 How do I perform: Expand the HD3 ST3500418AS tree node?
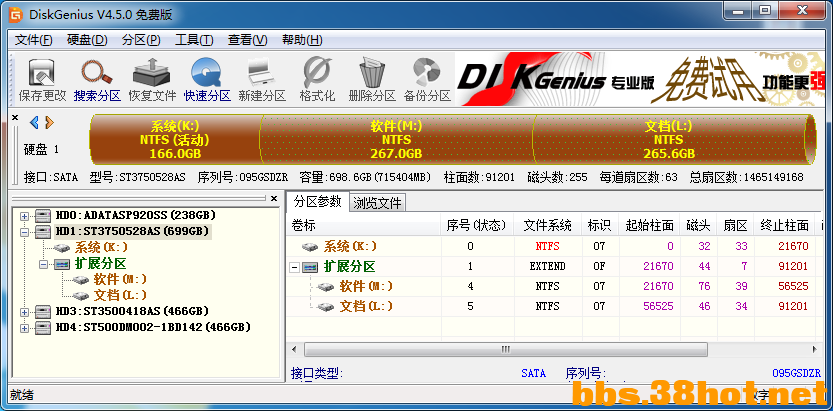pyautogui.click(x=24, y=312)
